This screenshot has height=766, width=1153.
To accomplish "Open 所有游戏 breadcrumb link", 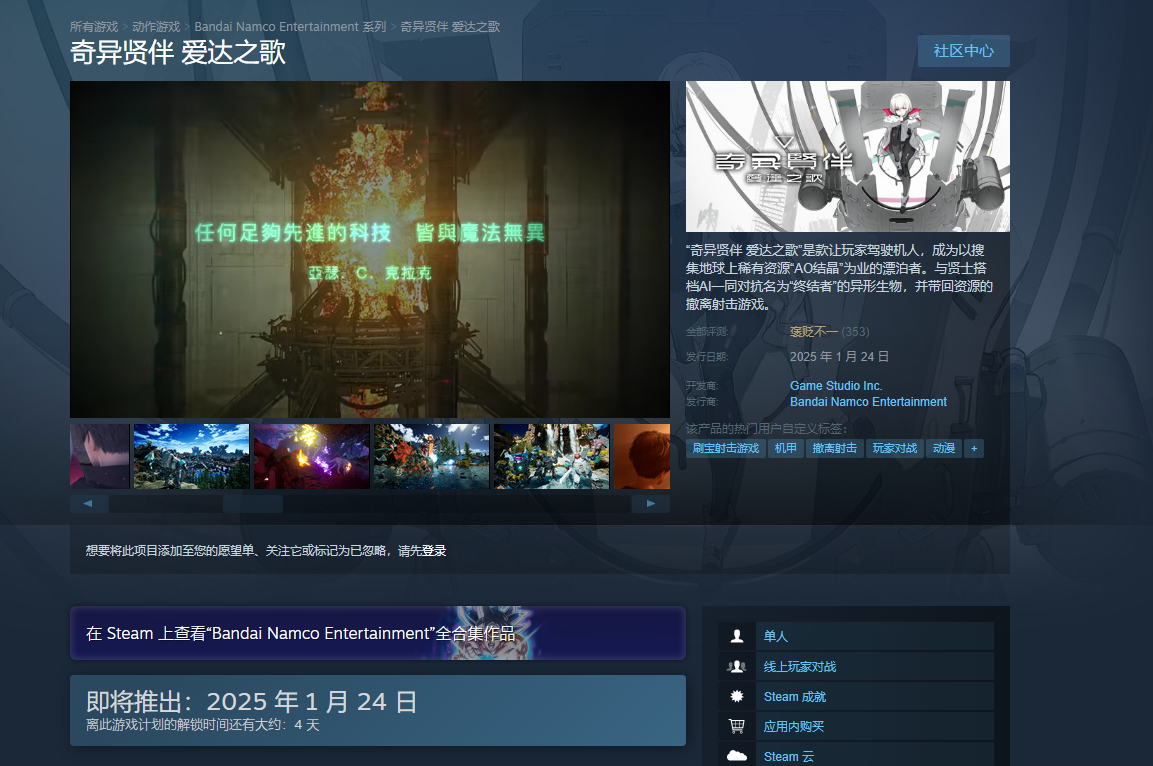I will 93,27.
